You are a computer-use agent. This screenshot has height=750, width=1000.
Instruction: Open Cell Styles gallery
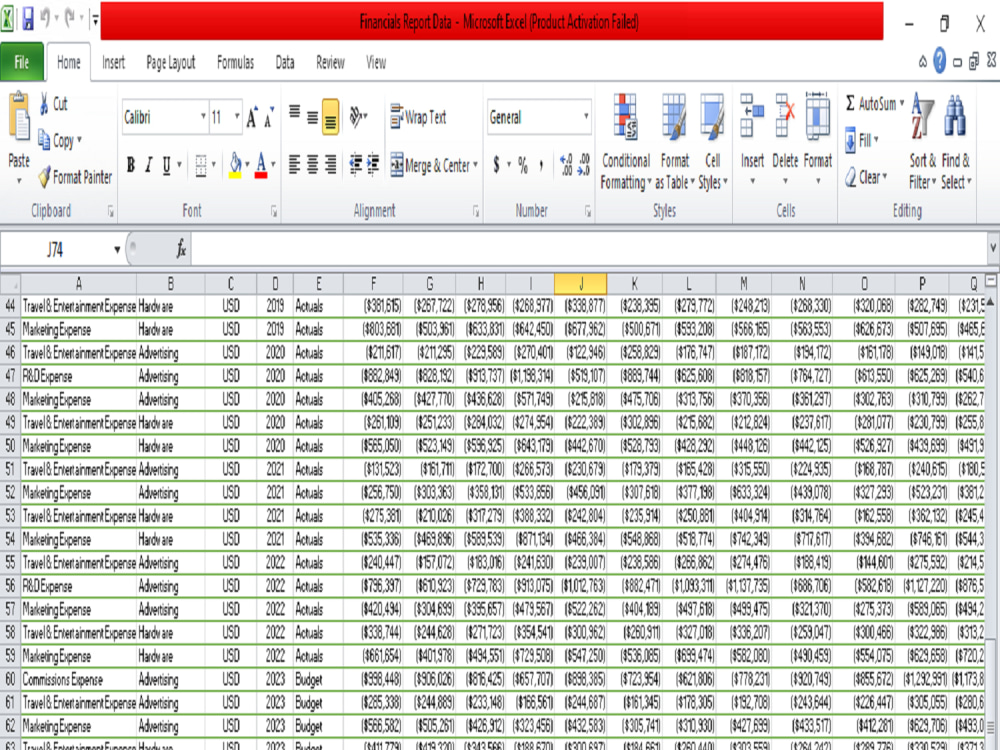click(712, 142)
